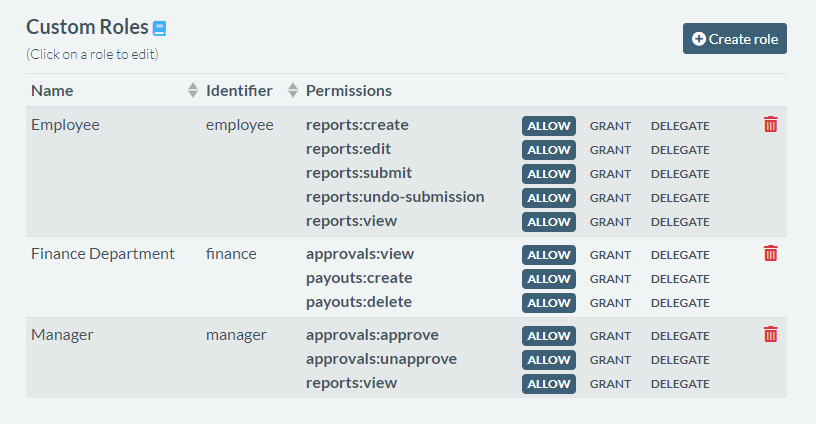Click the Permissions column header
This screenshot has width=816, height=424.
click(x=348, y=91)
